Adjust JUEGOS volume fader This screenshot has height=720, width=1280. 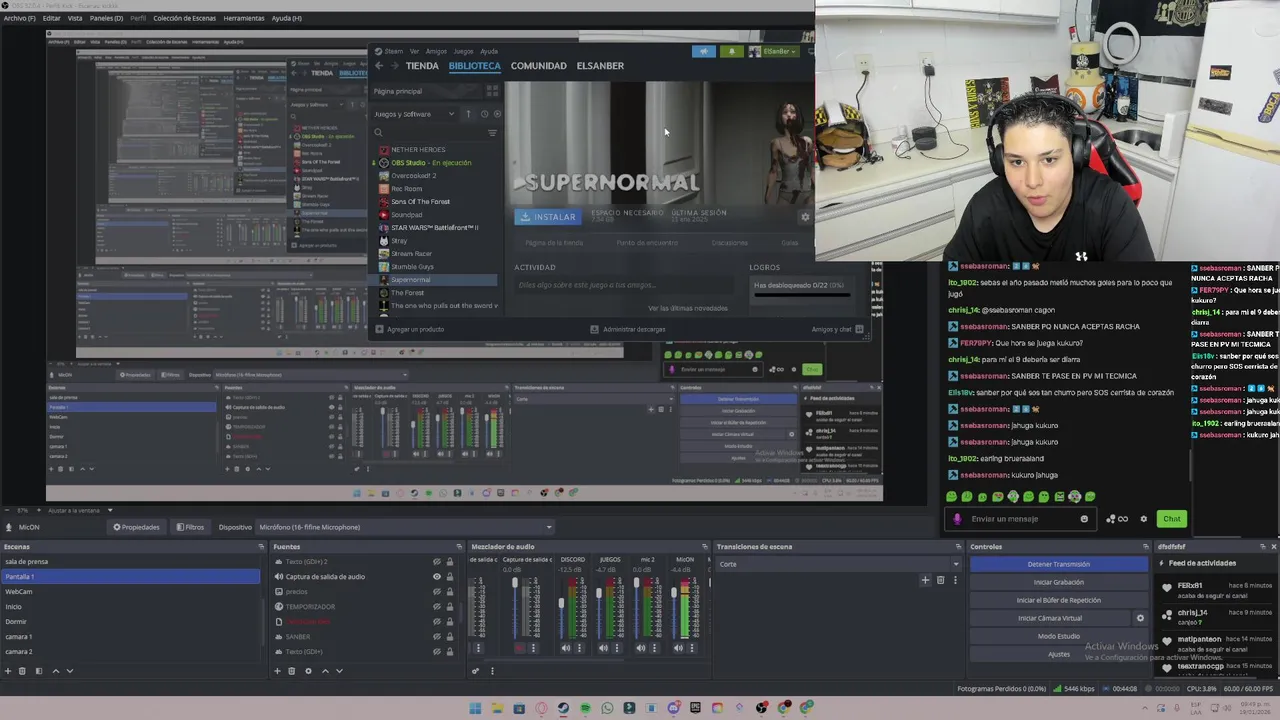pyautogui.click(x=599, y=592)
